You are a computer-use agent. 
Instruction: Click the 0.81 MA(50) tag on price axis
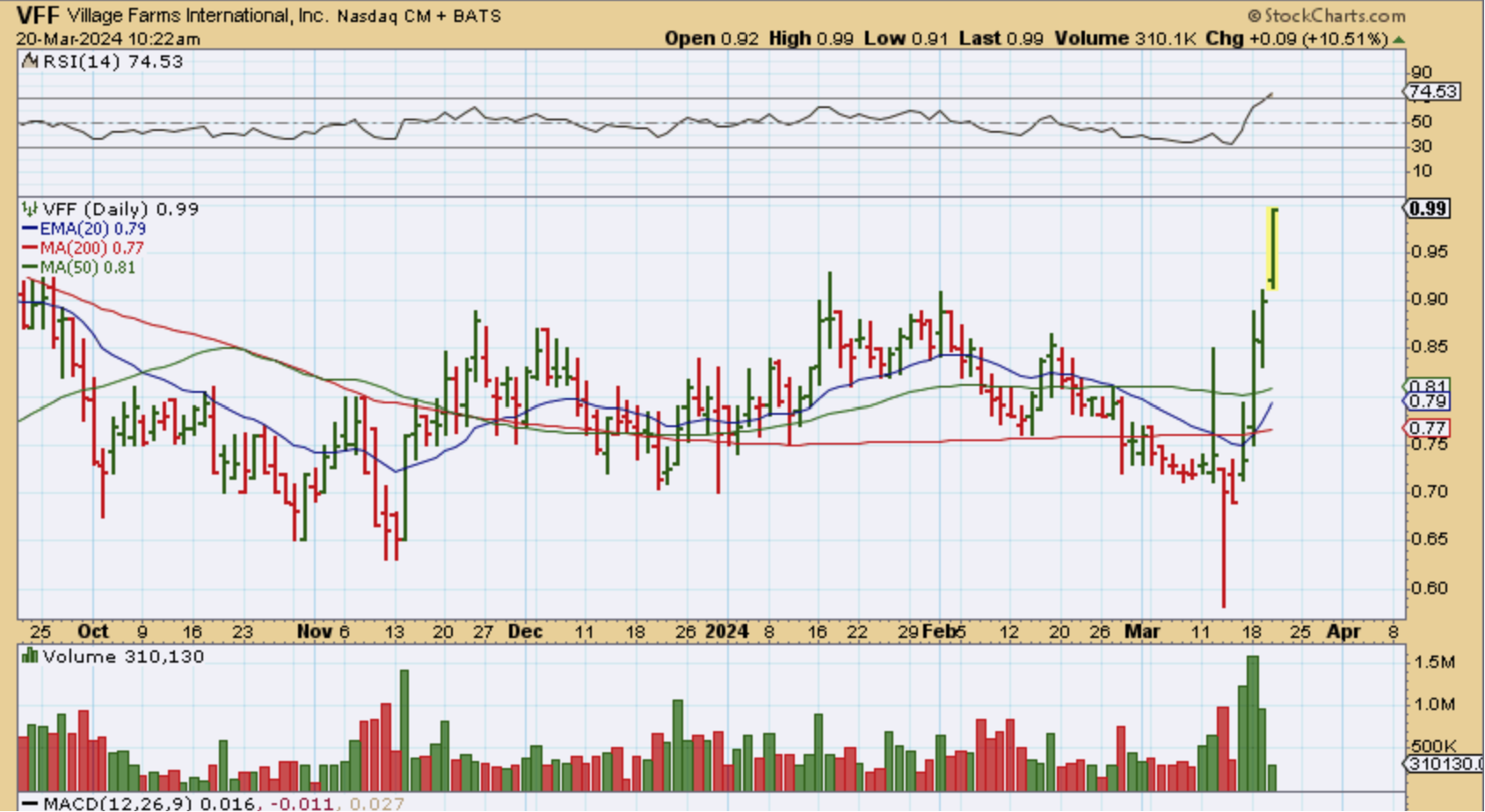click(x=1428, y=387)
